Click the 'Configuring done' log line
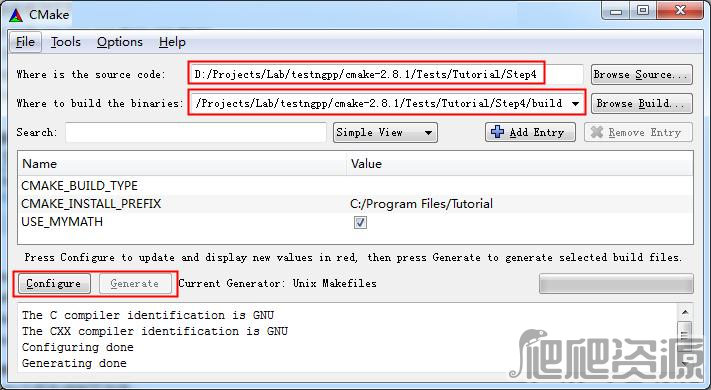This screenshot has height=390, width=711. tap(78, 347)
